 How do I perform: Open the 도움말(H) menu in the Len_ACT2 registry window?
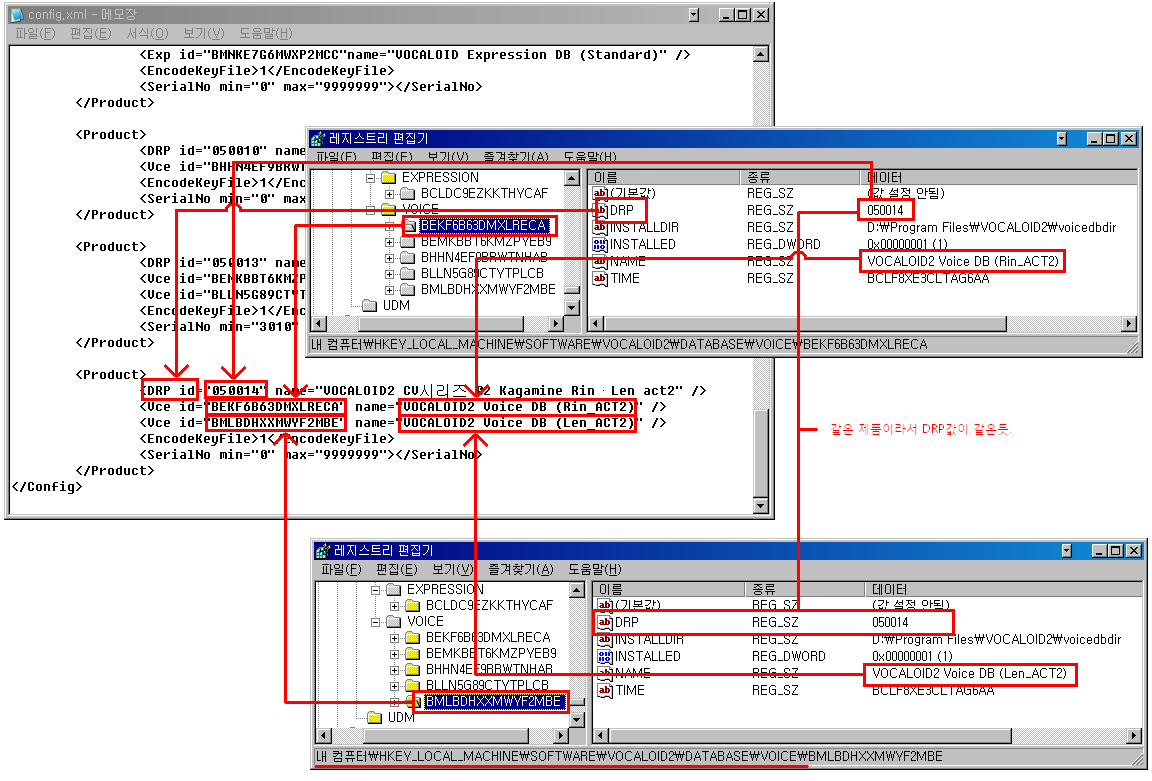coord(595,569)
